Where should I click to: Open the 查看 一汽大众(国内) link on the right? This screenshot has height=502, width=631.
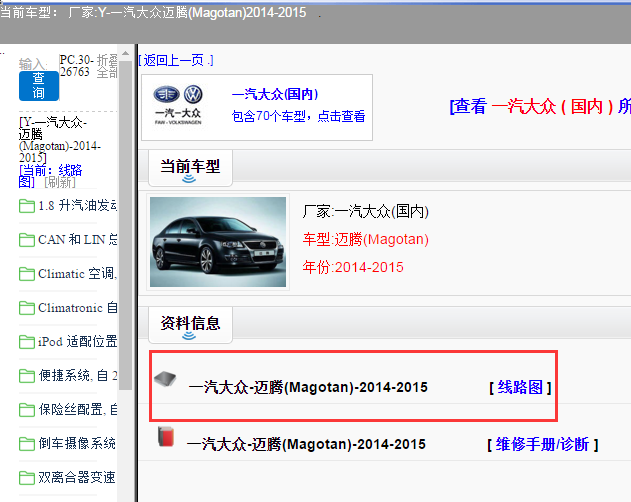[x=540, y=107]
